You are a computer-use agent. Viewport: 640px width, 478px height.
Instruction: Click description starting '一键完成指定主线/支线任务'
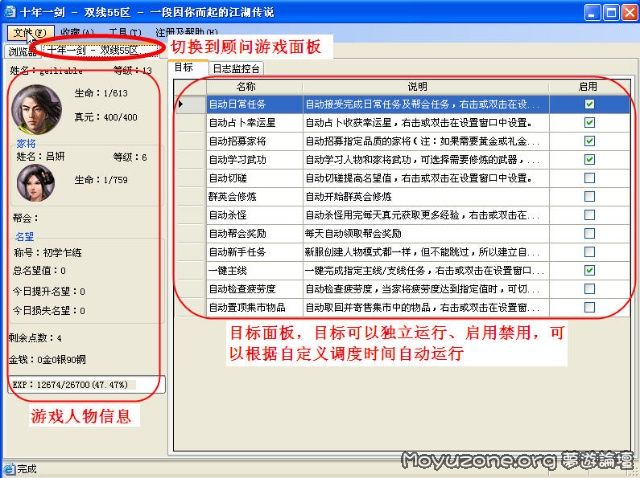(x=424, y=270)
